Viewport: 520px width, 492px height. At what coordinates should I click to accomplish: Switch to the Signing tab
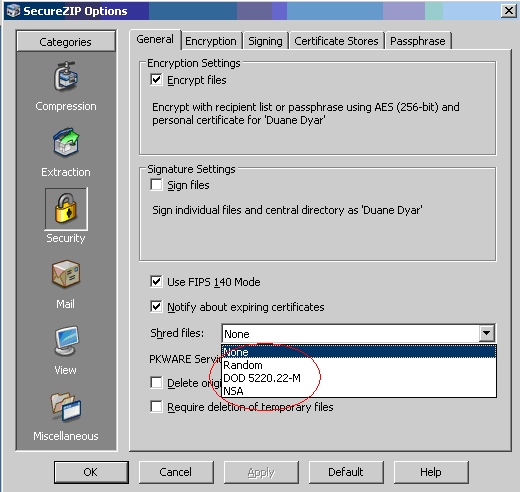(265, 41)
